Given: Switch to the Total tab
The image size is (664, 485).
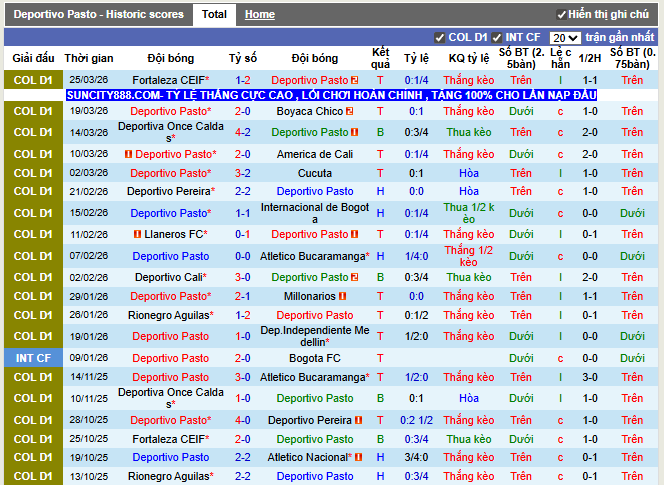Looking at the screenshot, I should coord(214,14).
